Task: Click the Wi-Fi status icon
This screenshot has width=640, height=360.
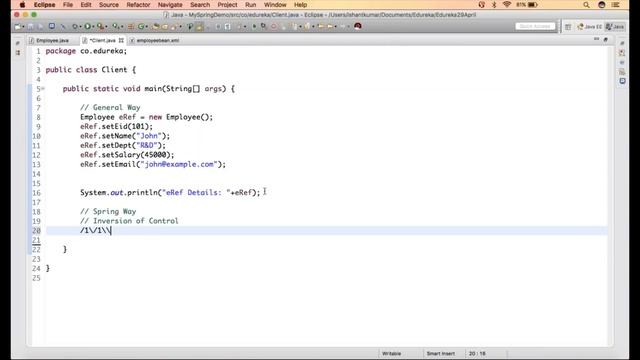Action: [507, 5]
